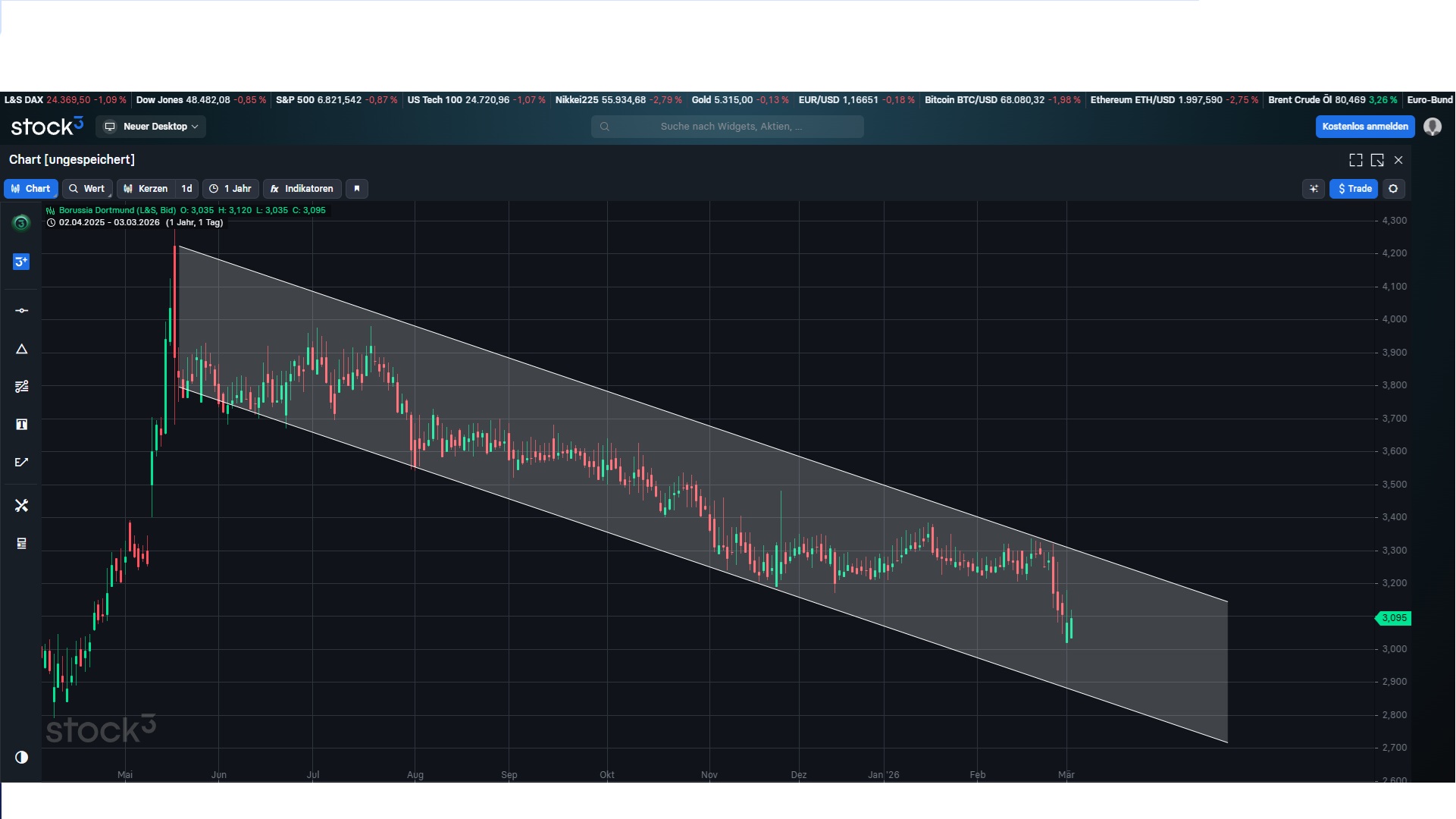This screenshot has width=1456, height=819.
Task: Select the triangle shapes drawing tool
Action: pos(21,350)
